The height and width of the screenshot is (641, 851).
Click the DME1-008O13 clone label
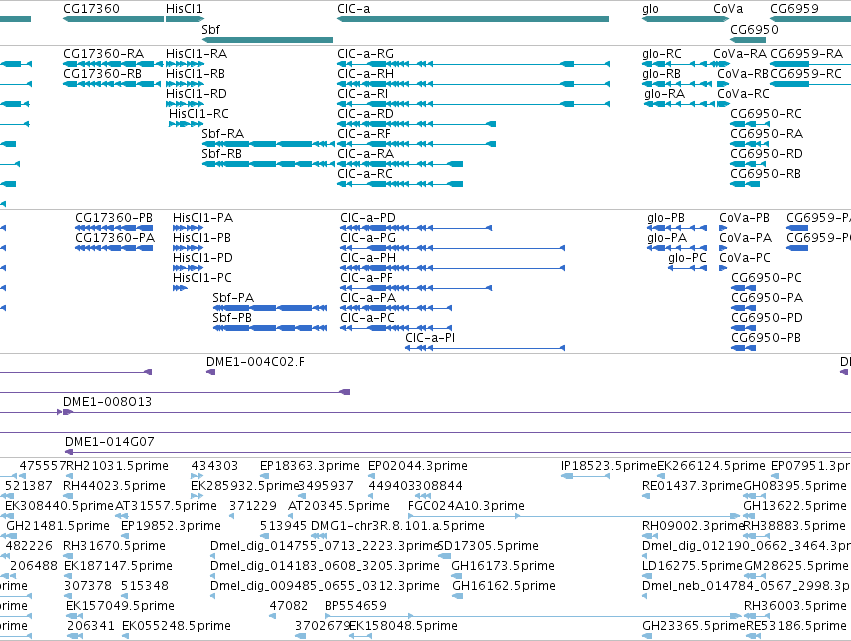tap(107, 402)
